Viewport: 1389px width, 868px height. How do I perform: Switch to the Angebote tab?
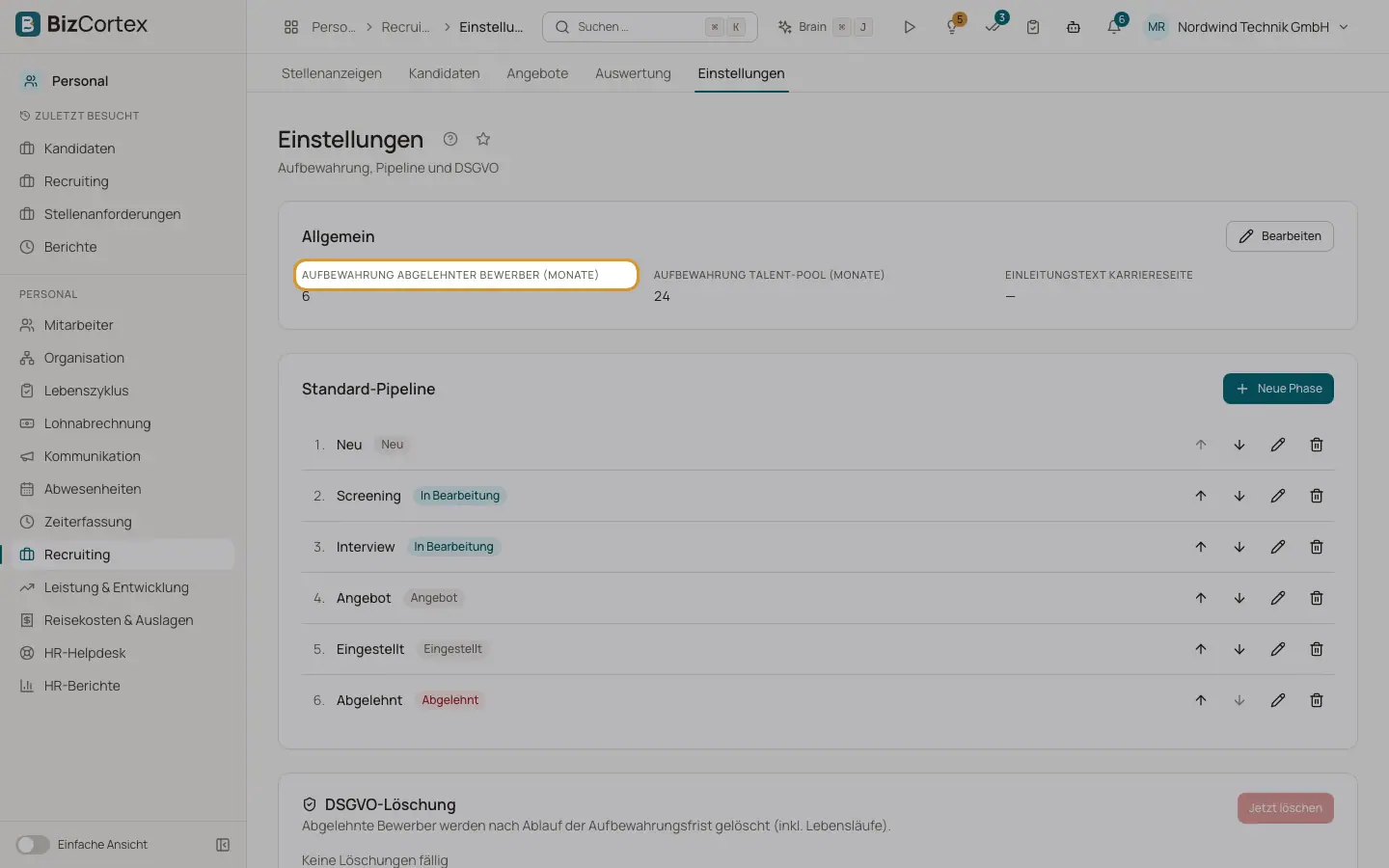tap(537, 73)
